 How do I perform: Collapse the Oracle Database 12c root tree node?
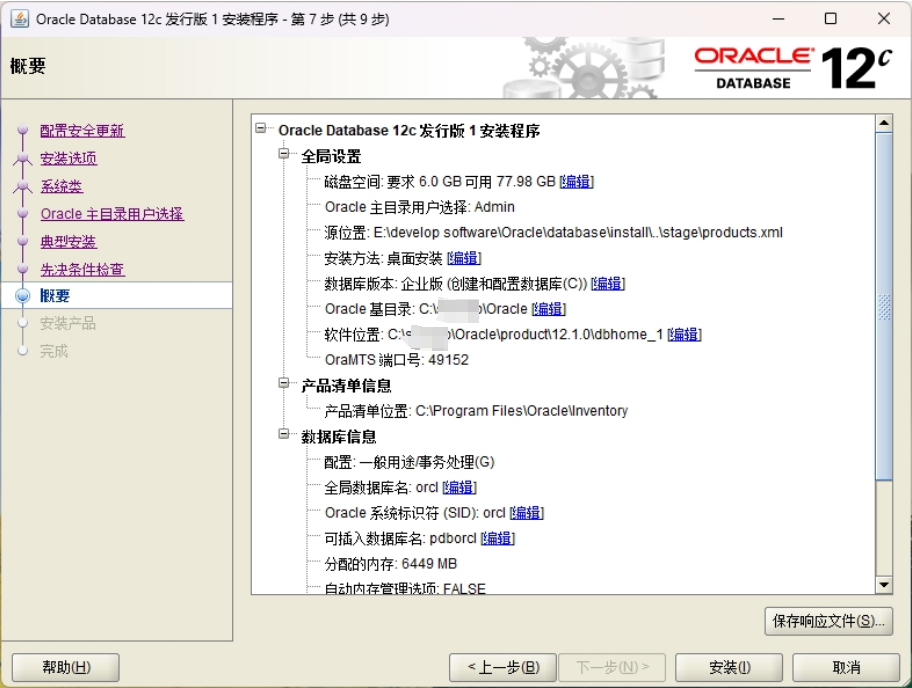pyautogui.click(x=261, y=130)
